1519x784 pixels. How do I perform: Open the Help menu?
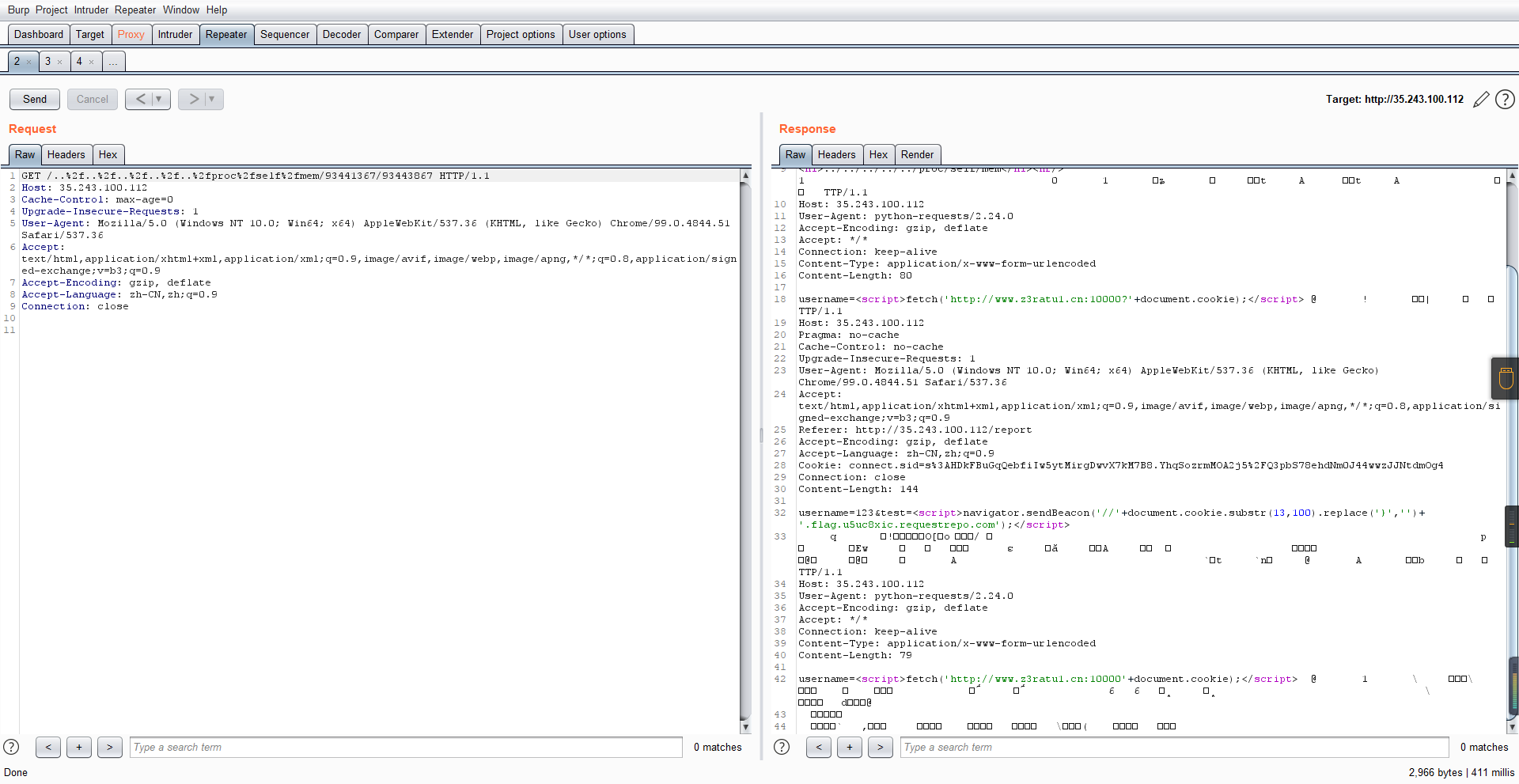pos(217,10)
